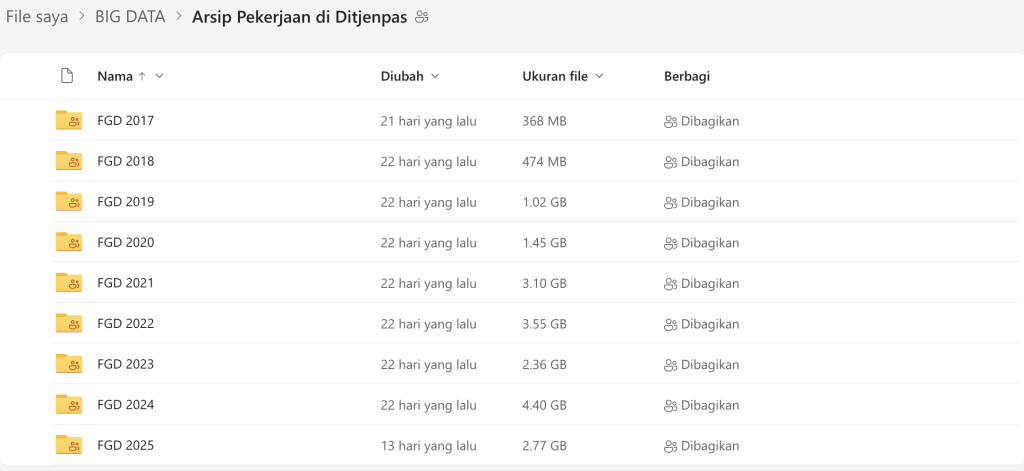Go to File saya in breadcrumb
The width and height of the screenshot is (1024, 471).
37,17
